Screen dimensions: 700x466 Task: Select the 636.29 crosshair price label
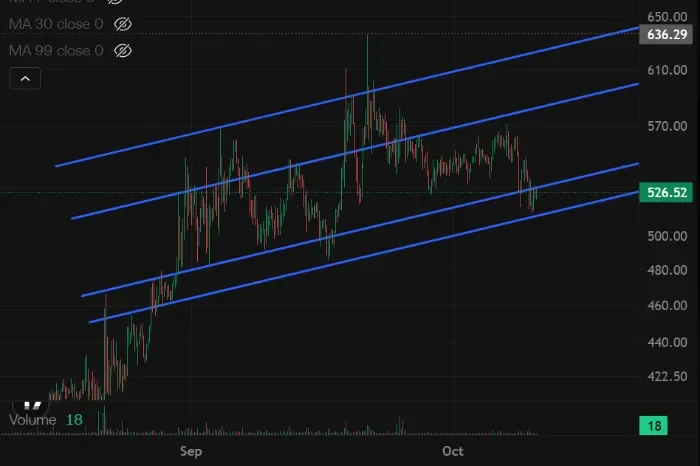coord(666,35)
